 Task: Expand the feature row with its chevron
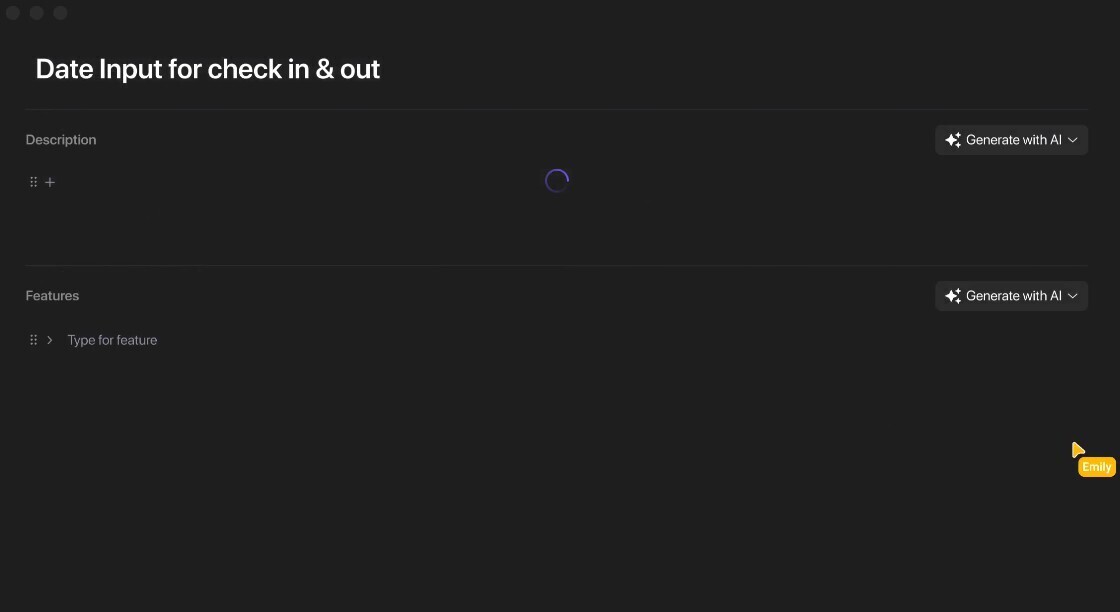point(50,340)
